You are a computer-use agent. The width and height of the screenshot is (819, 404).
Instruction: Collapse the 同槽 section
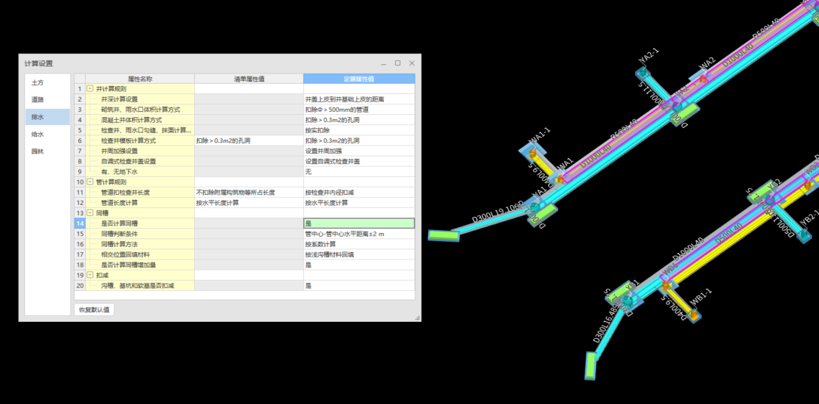coord(90,213)
